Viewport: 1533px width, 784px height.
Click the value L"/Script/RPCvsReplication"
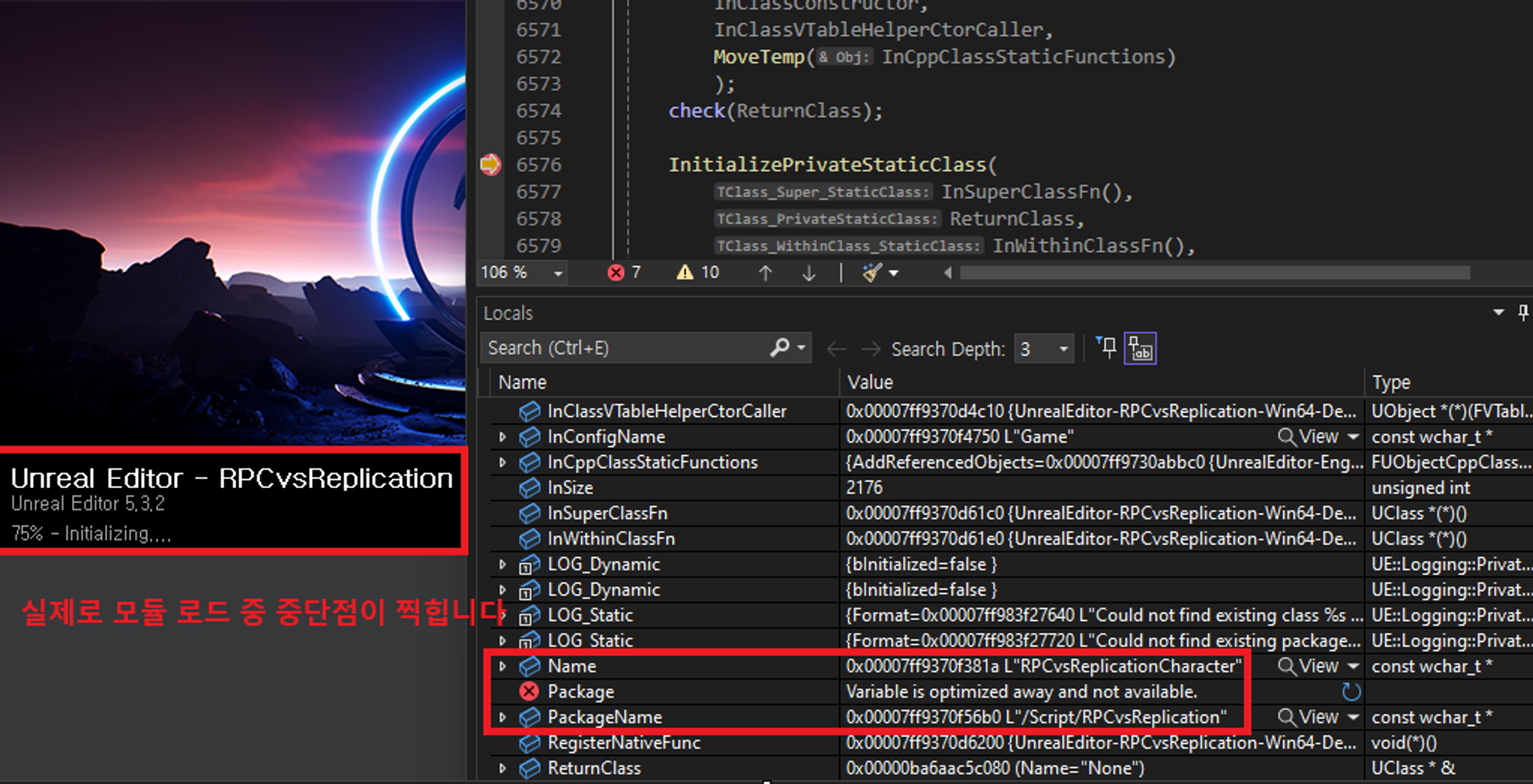pos(1115,717)
